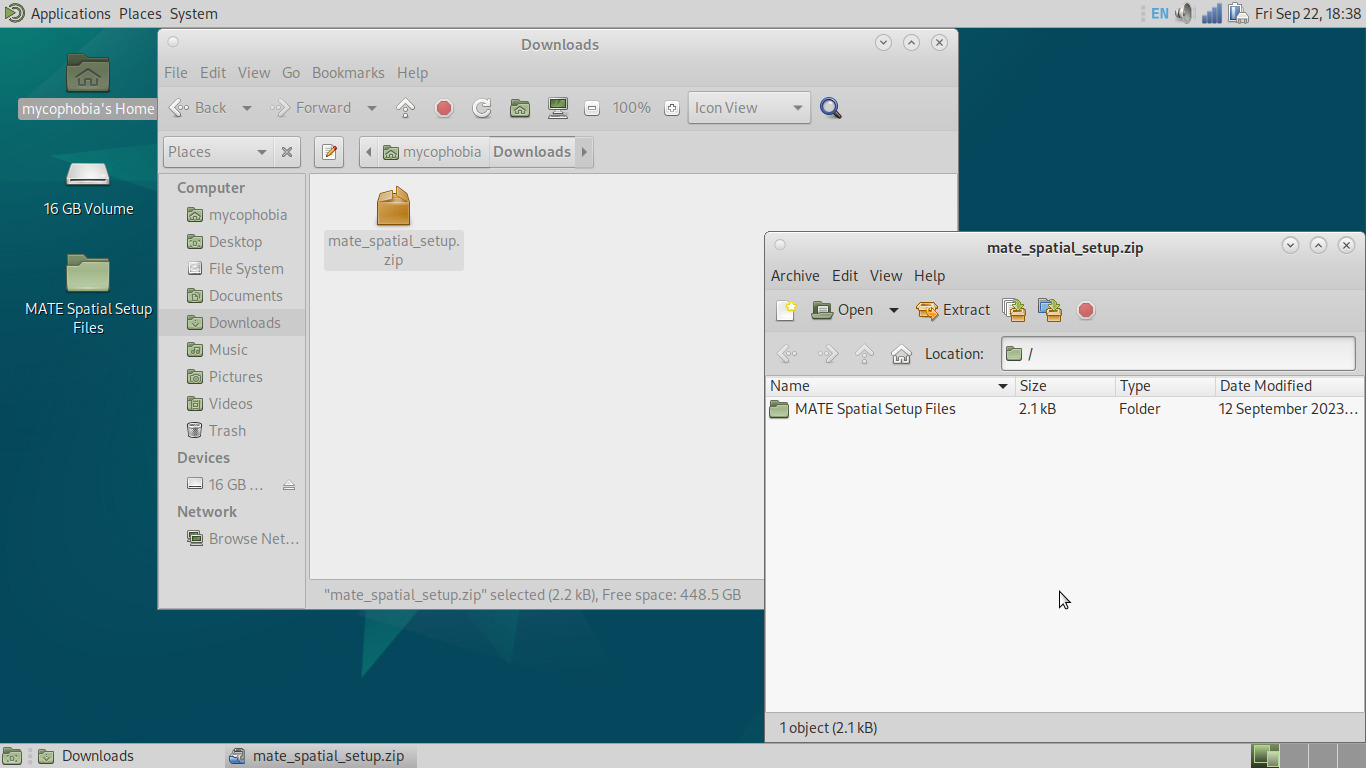Open Applications menu on top panel
This screenshot has height=768, width=1366.
(59, 14)
